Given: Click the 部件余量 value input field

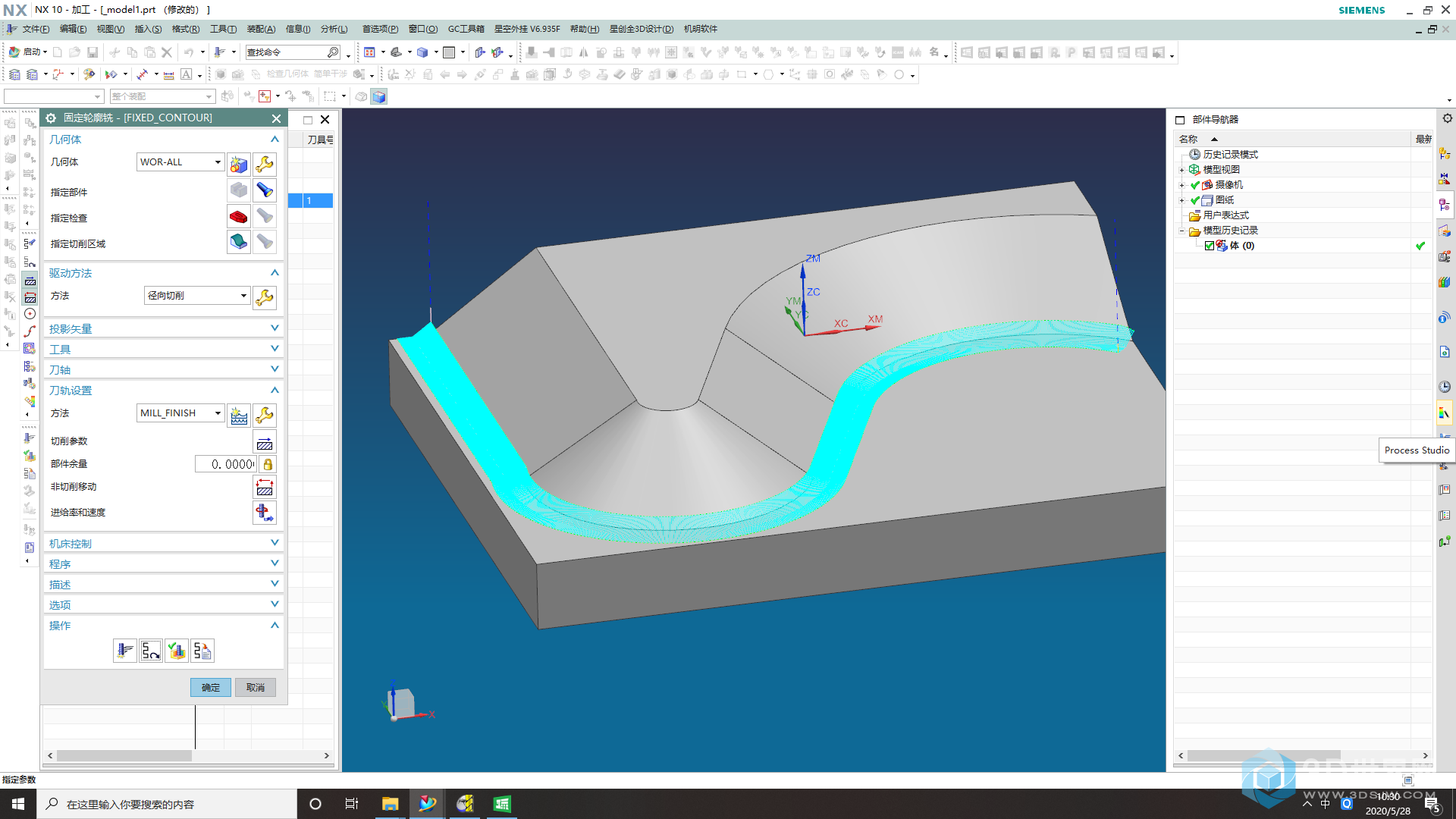Looking at the screenshot, I should tap(225, 463).
